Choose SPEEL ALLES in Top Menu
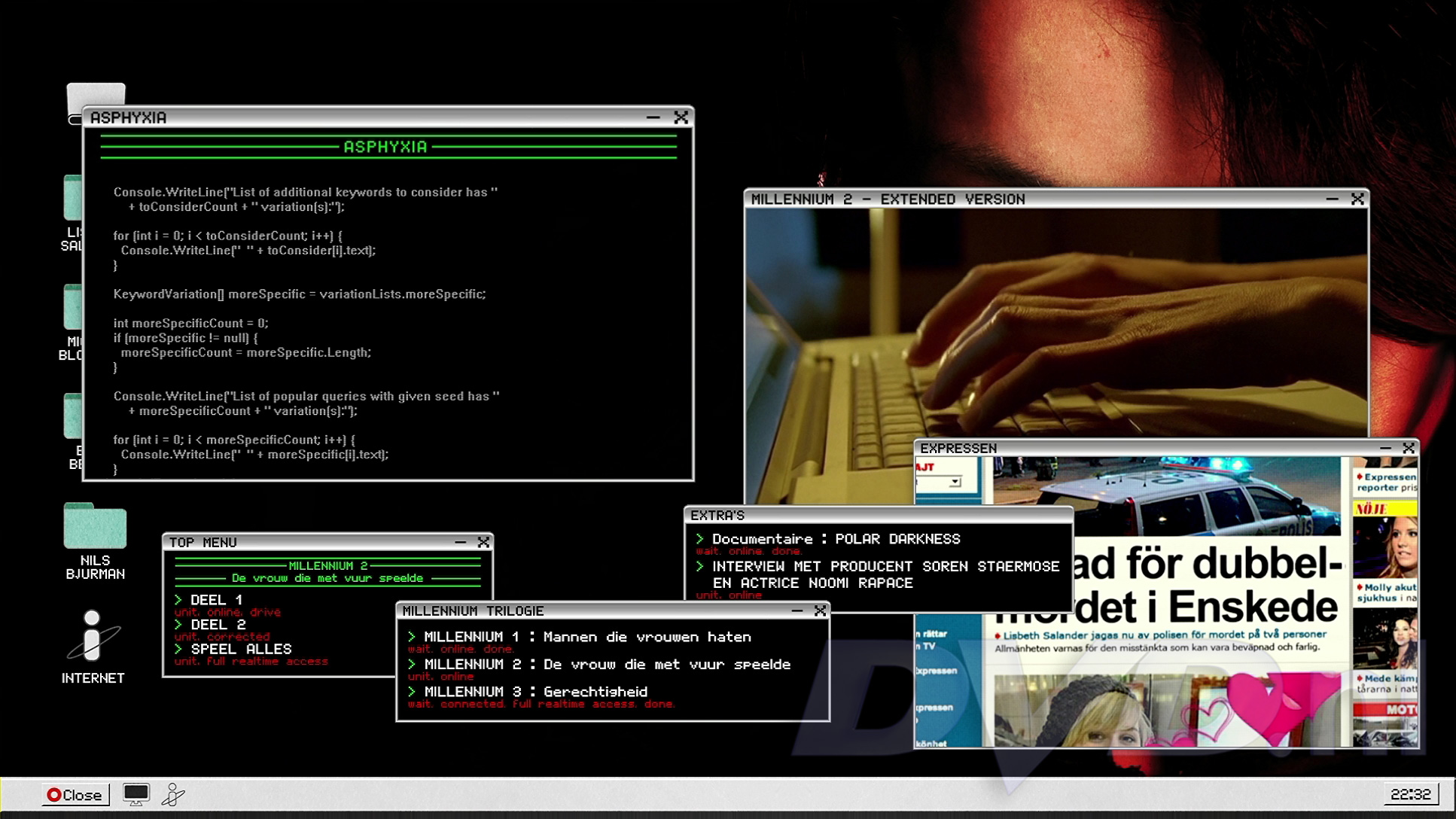The width and height of the screenshot is (1456, 819). coord(241,649)
